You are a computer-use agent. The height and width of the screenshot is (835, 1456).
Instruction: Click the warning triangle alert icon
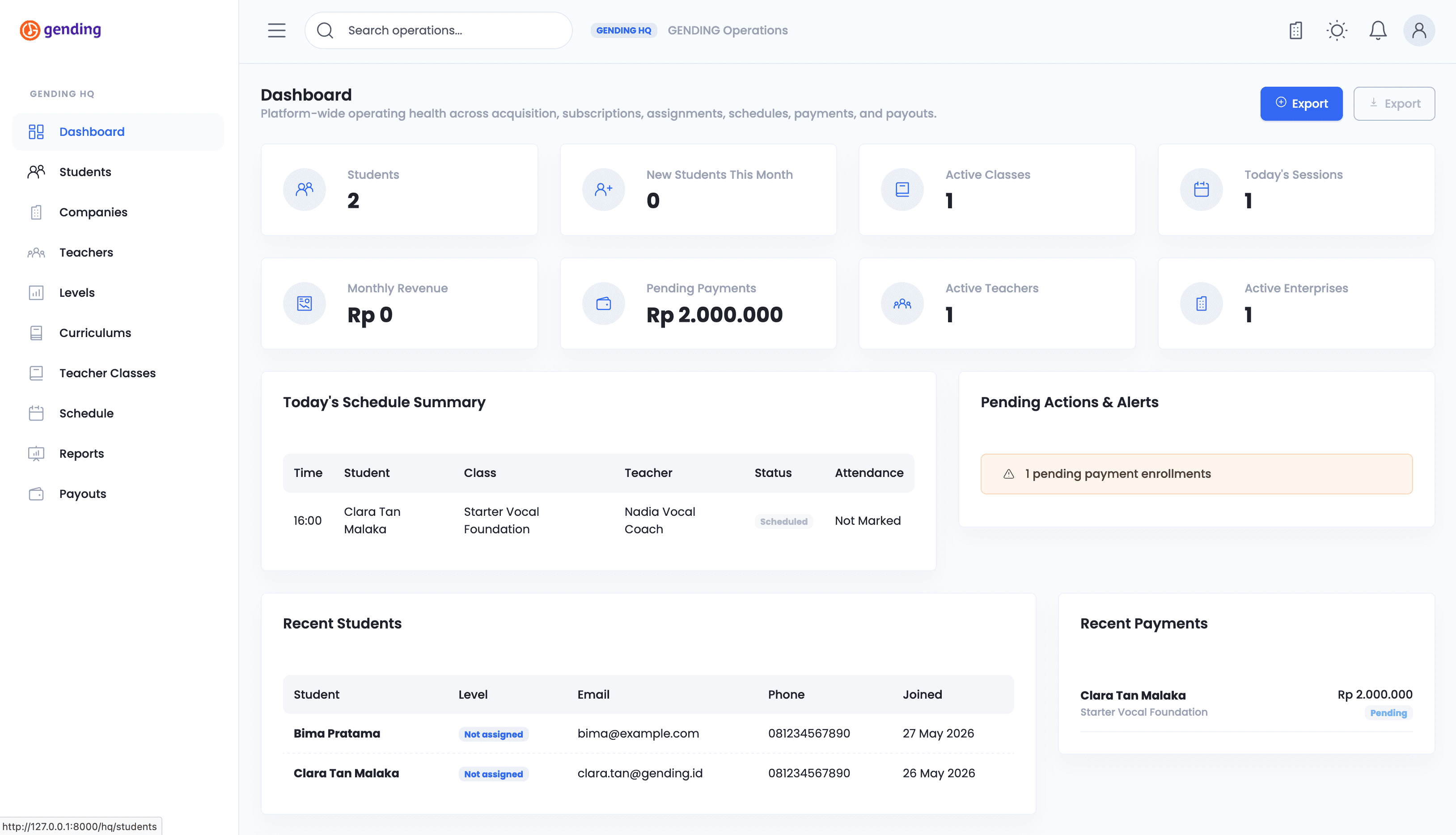click(x=1008, y=474)
